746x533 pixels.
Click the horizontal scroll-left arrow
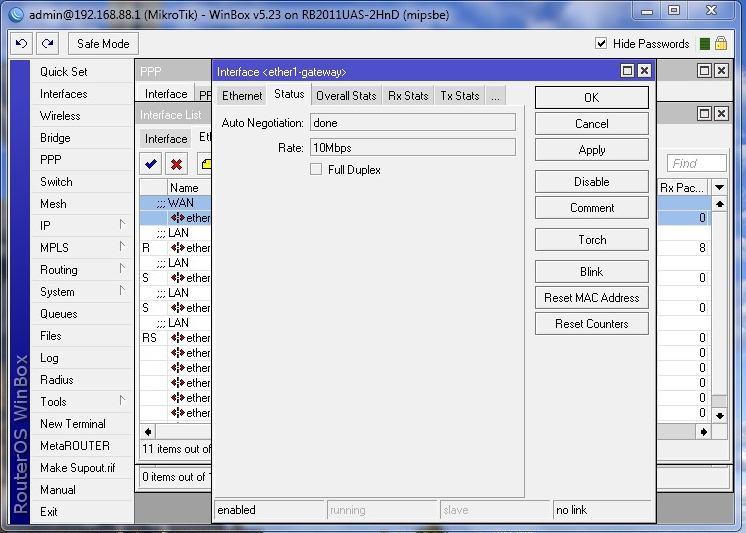tap(148, 432)
